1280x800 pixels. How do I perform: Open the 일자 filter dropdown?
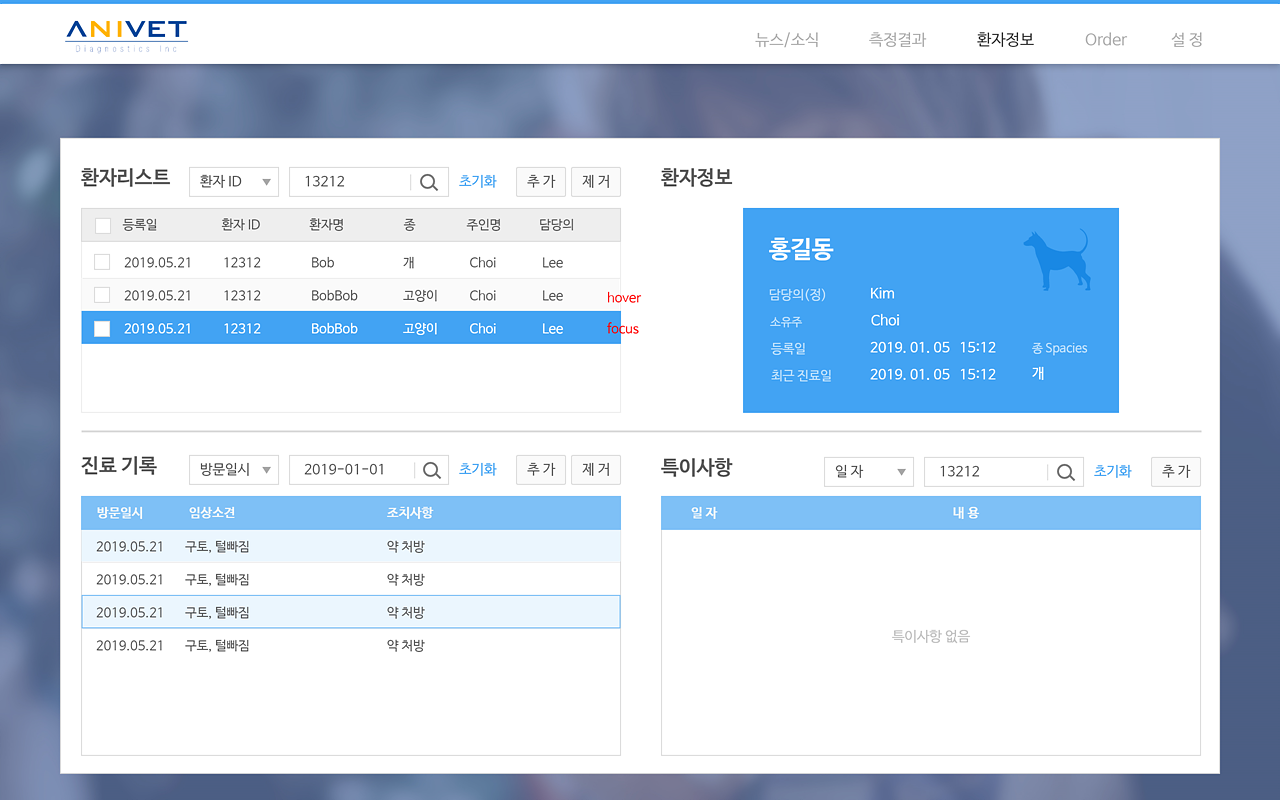point(868,472)
